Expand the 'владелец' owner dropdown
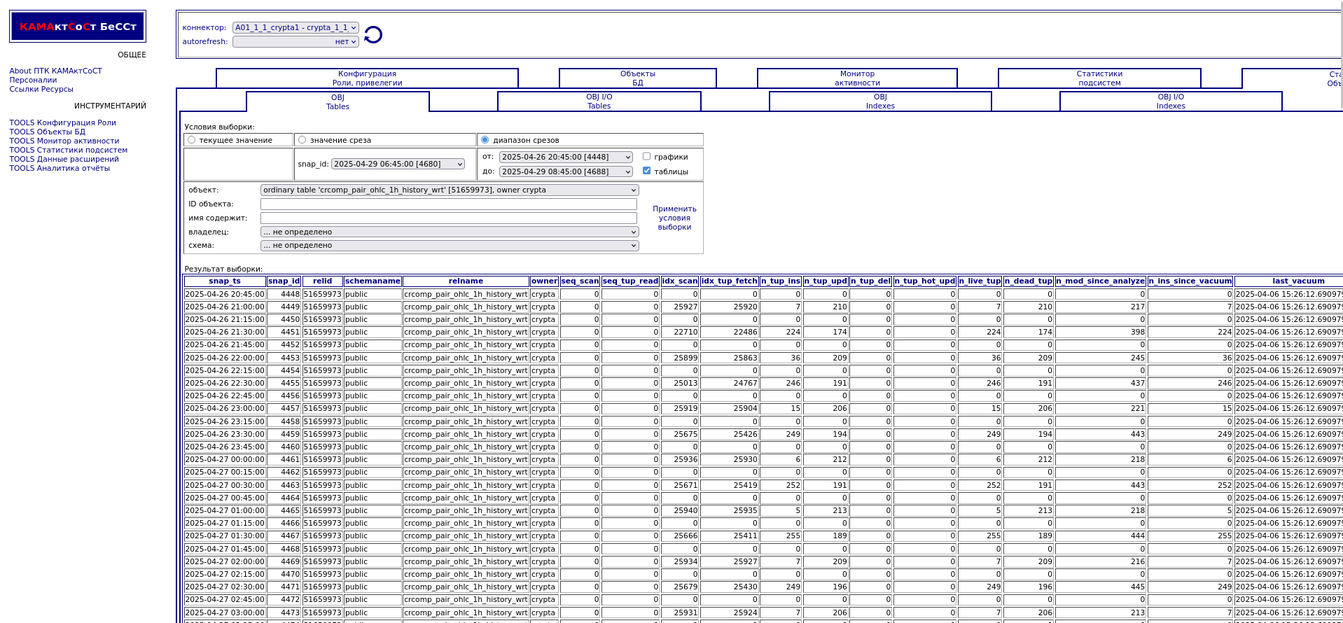Viewport: 1343px width, 623px height. [449, 232]
